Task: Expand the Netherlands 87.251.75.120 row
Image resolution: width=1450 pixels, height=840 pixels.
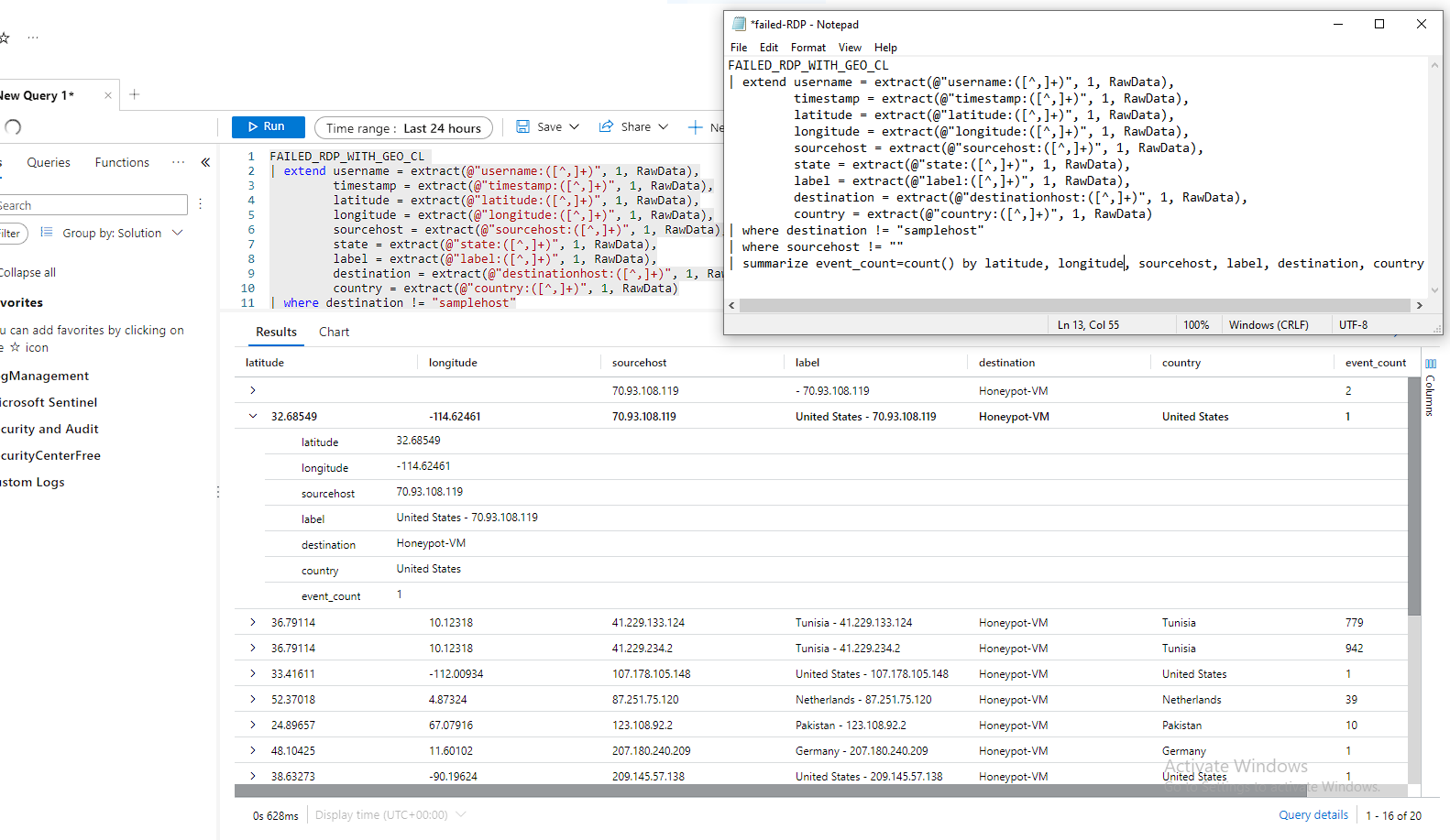Action: (253, 699)
